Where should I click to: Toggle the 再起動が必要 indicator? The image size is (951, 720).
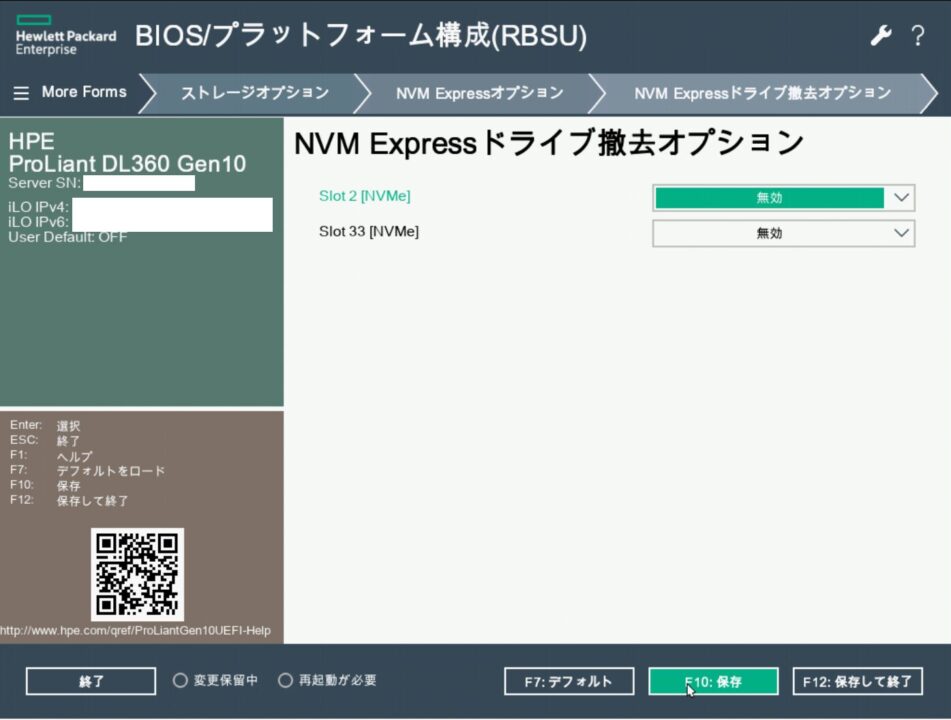(x=285, y=680)
